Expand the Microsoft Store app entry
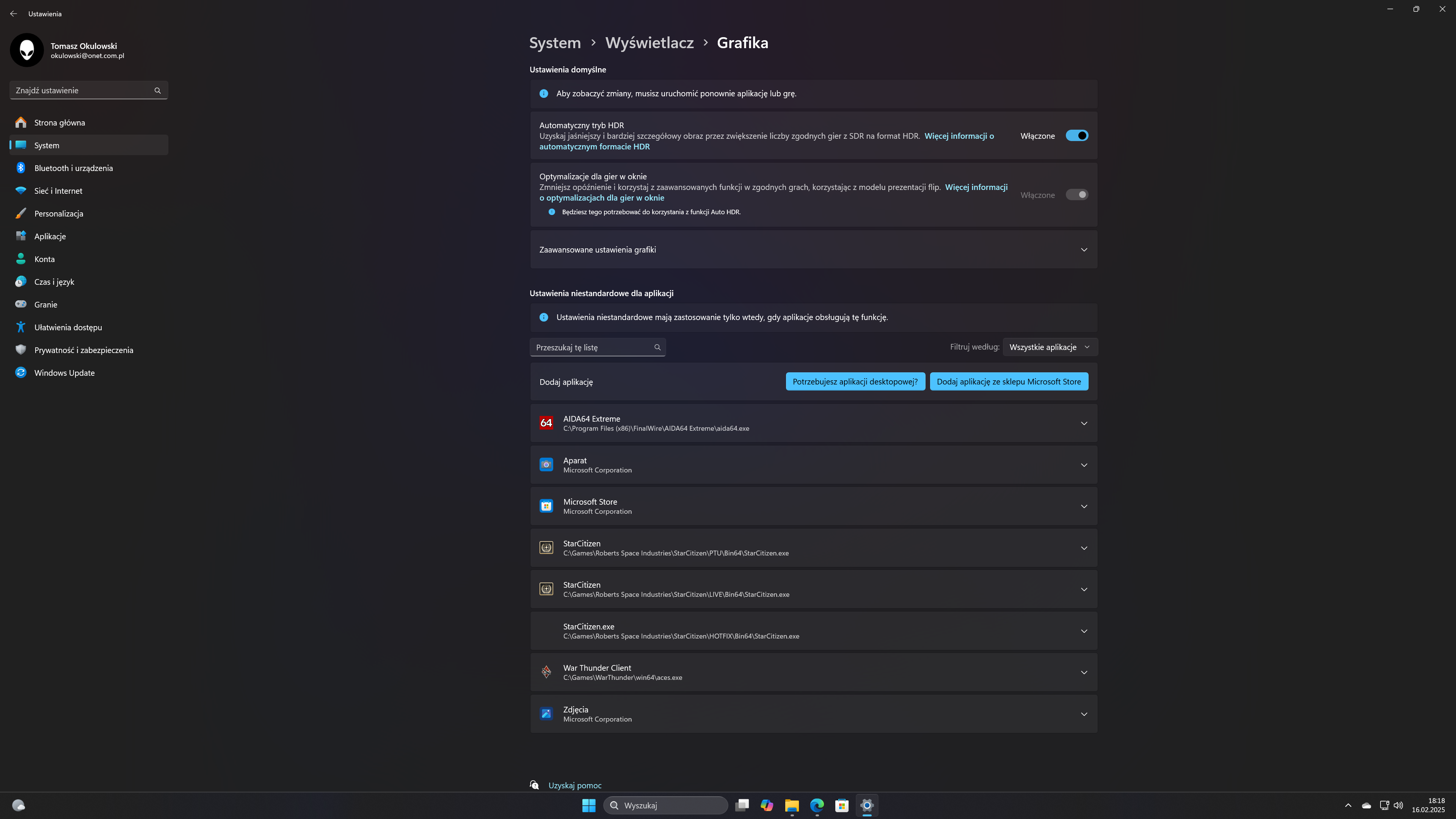This screenshot has width=1456, height=819. [x=1084, y=507]
